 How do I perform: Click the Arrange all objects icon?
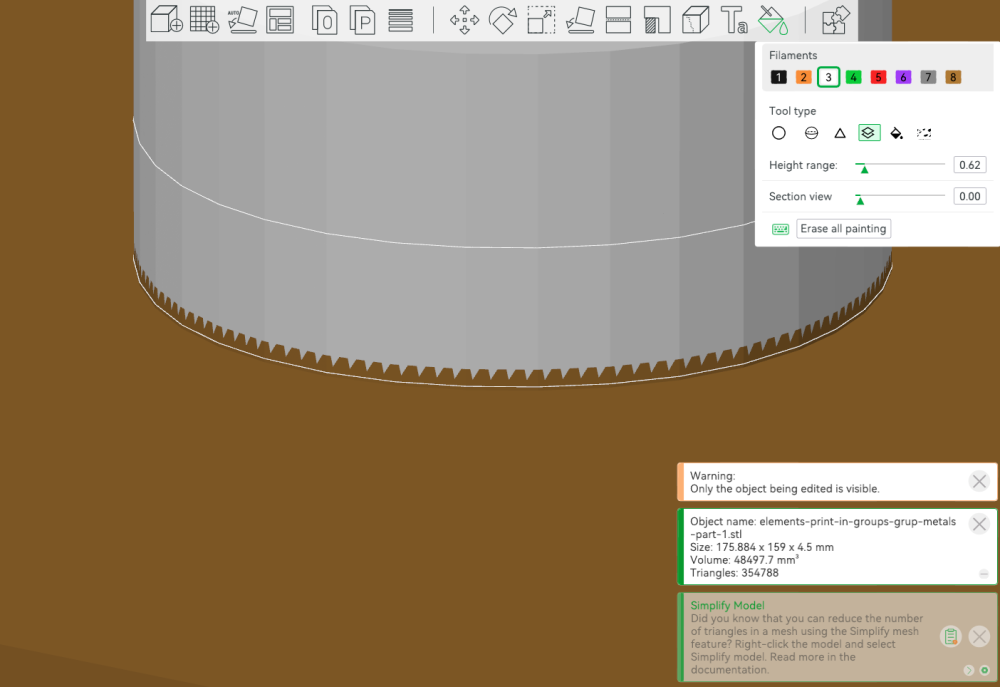[280, 19]
